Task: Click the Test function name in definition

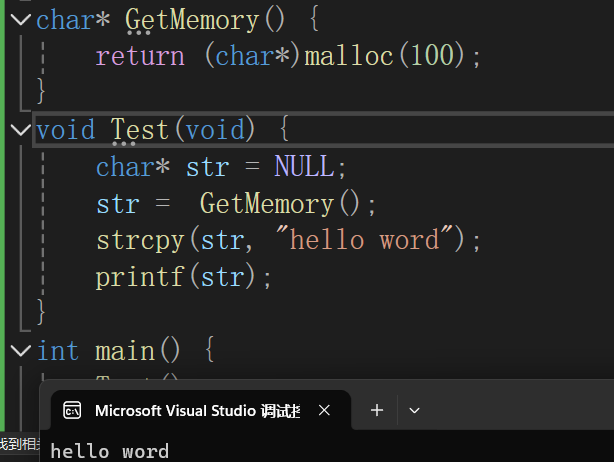Action: (x=139, y=130)
